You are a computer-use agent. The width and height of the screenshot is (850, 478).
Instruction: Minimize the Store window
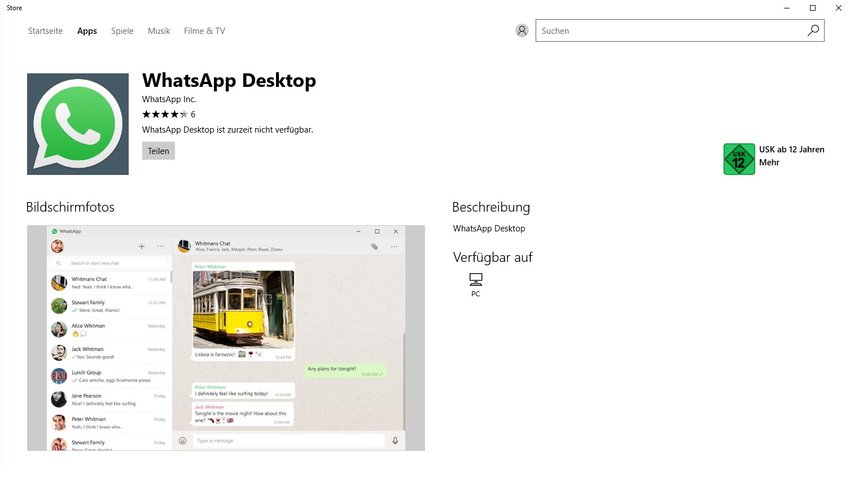point(787,8)
